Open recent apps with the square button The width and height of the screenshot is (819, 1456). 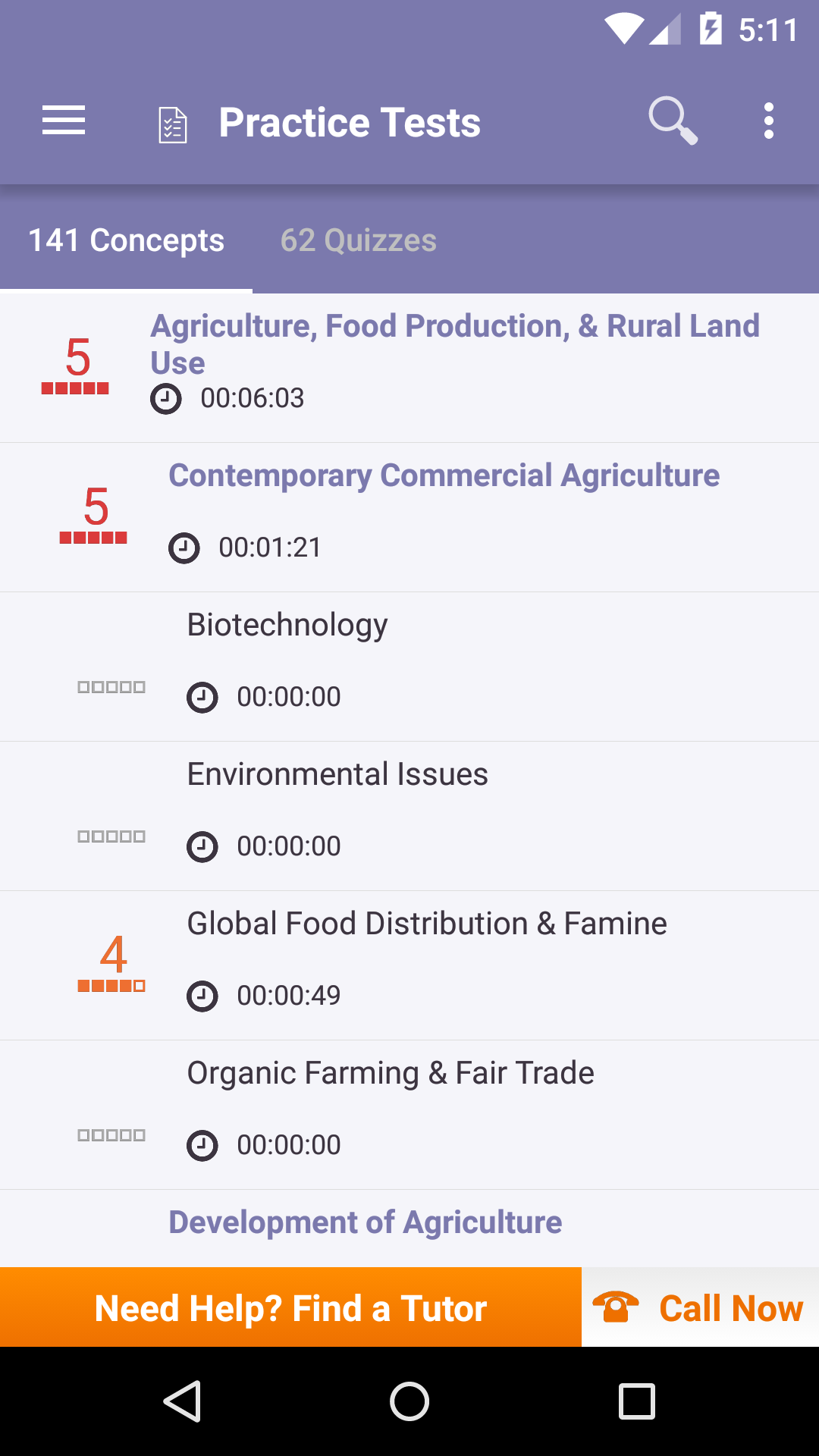click(x=637, y=1401)
